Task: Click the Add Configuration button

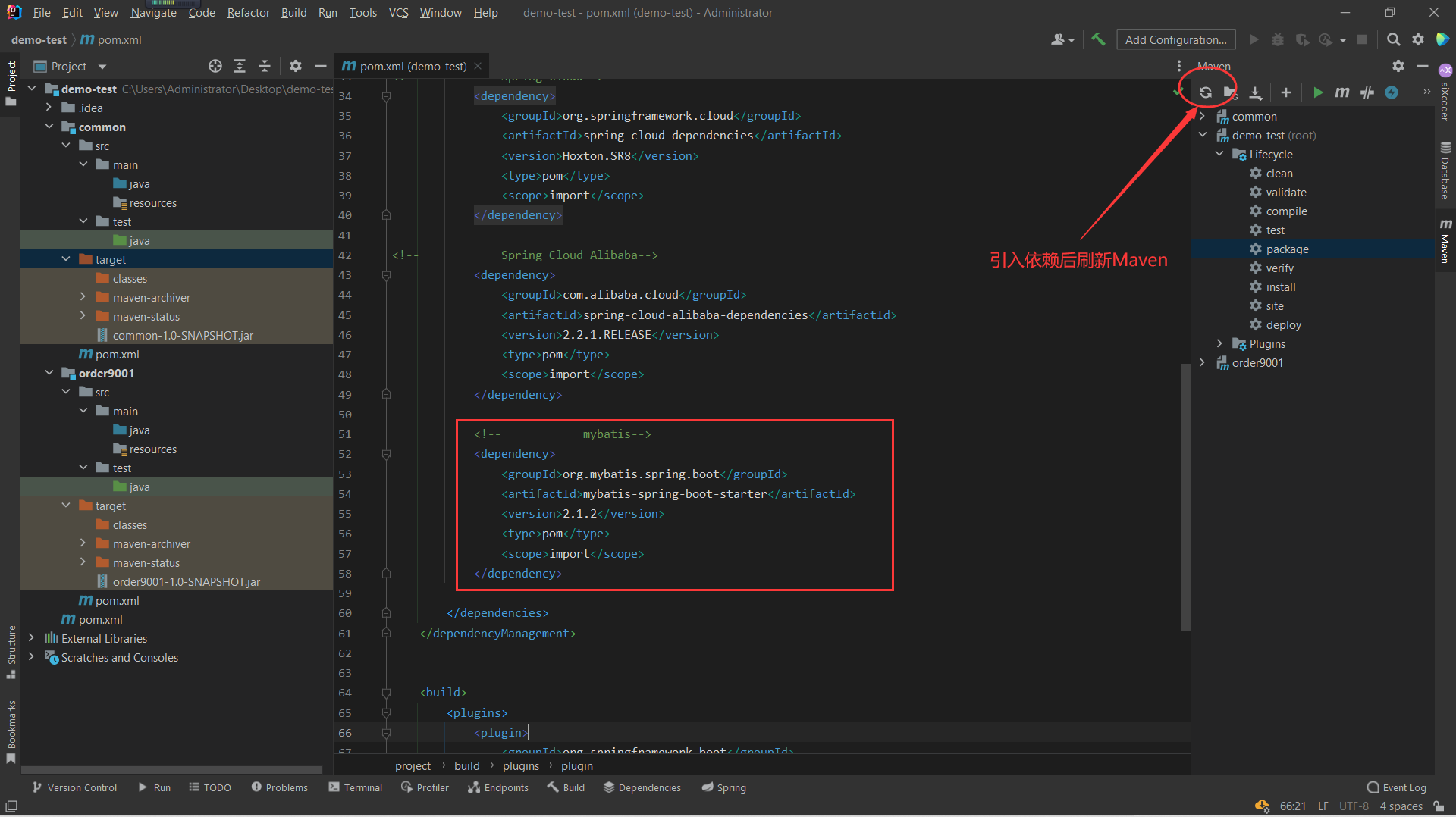Action: point(1175,39)
